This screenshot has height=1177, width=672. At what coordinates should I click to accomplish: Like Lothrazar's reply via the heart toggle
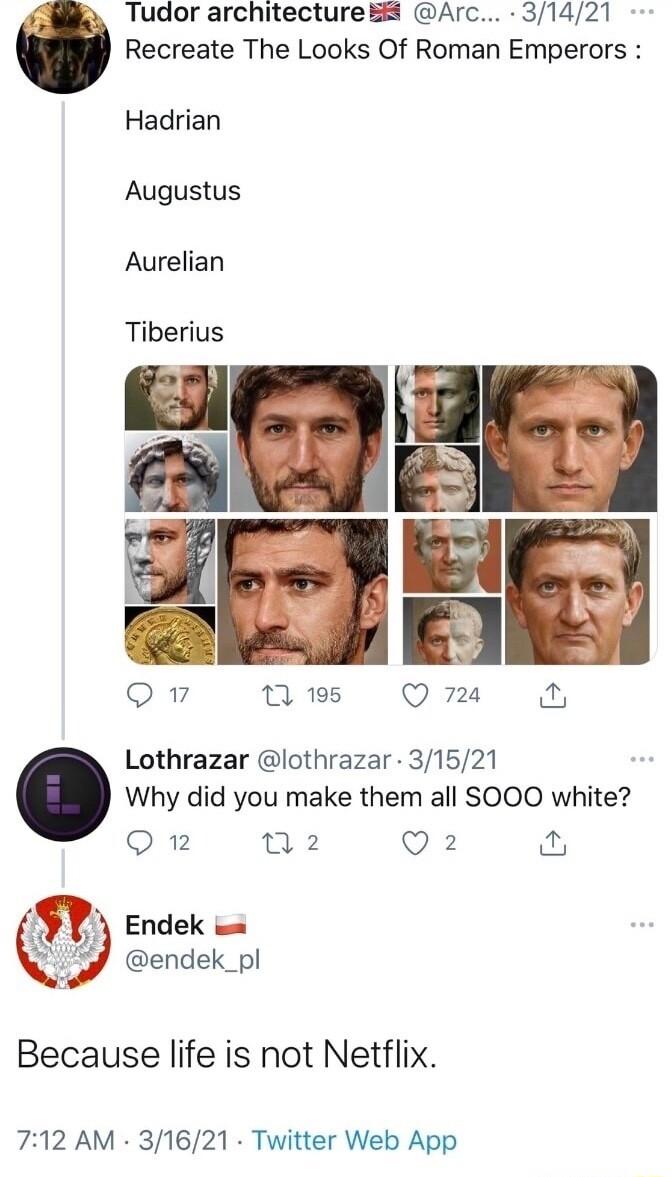tap(414, 842)
